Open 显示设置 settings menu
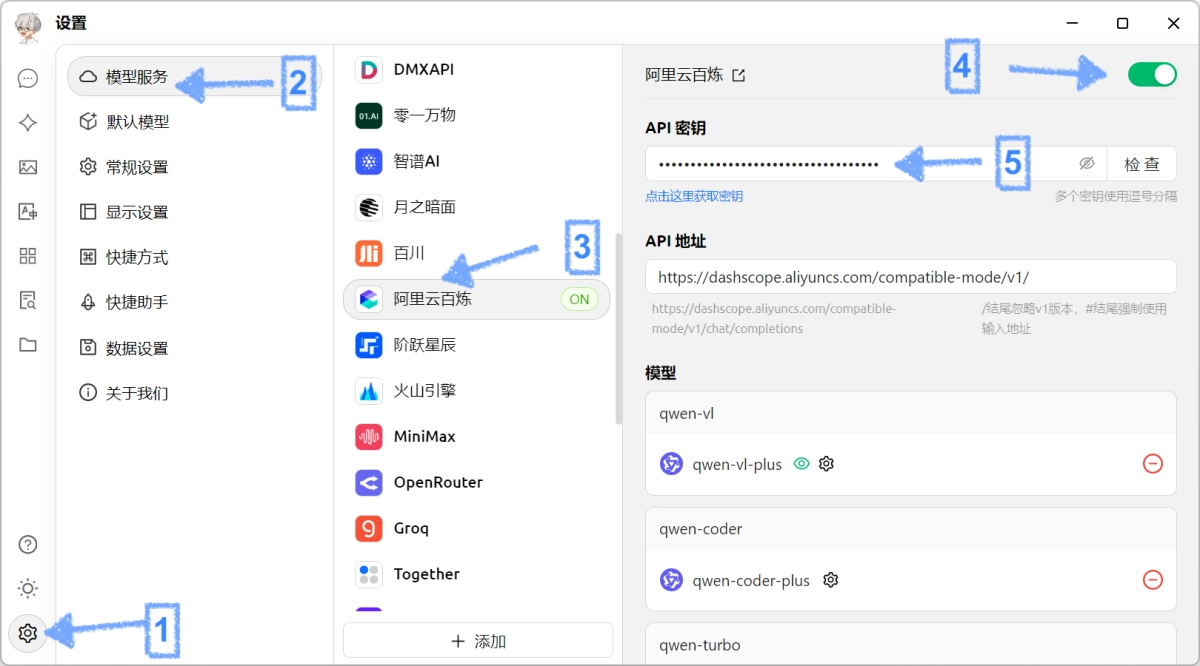 click(194, 212)
